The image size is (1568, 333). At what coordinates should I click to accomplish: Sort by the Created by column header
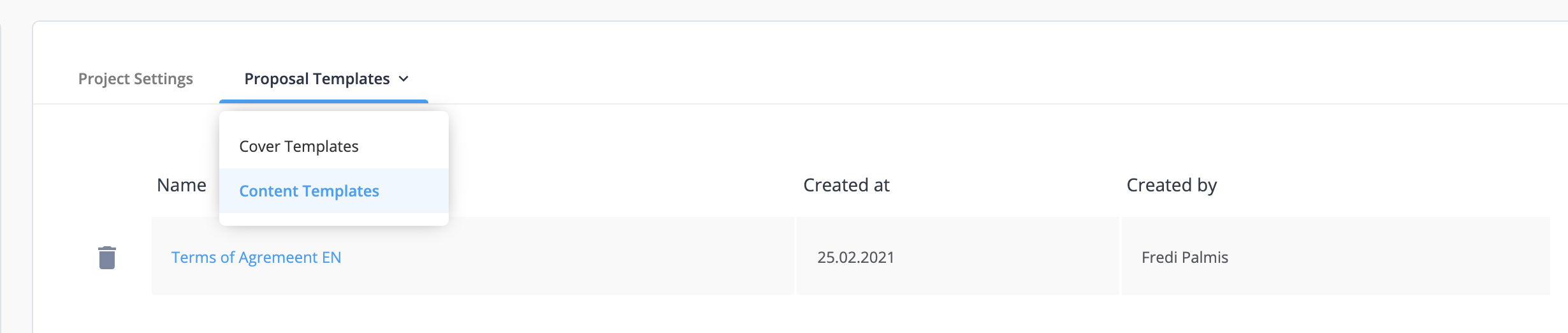(x=1172, y=185)
